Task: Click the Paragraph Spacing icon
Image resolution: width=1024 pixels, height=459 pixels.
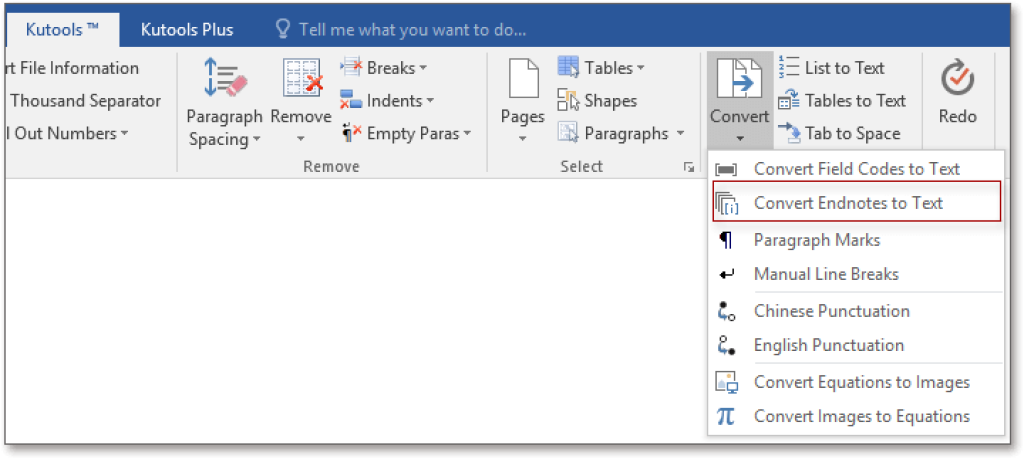Action: (225, 78)
